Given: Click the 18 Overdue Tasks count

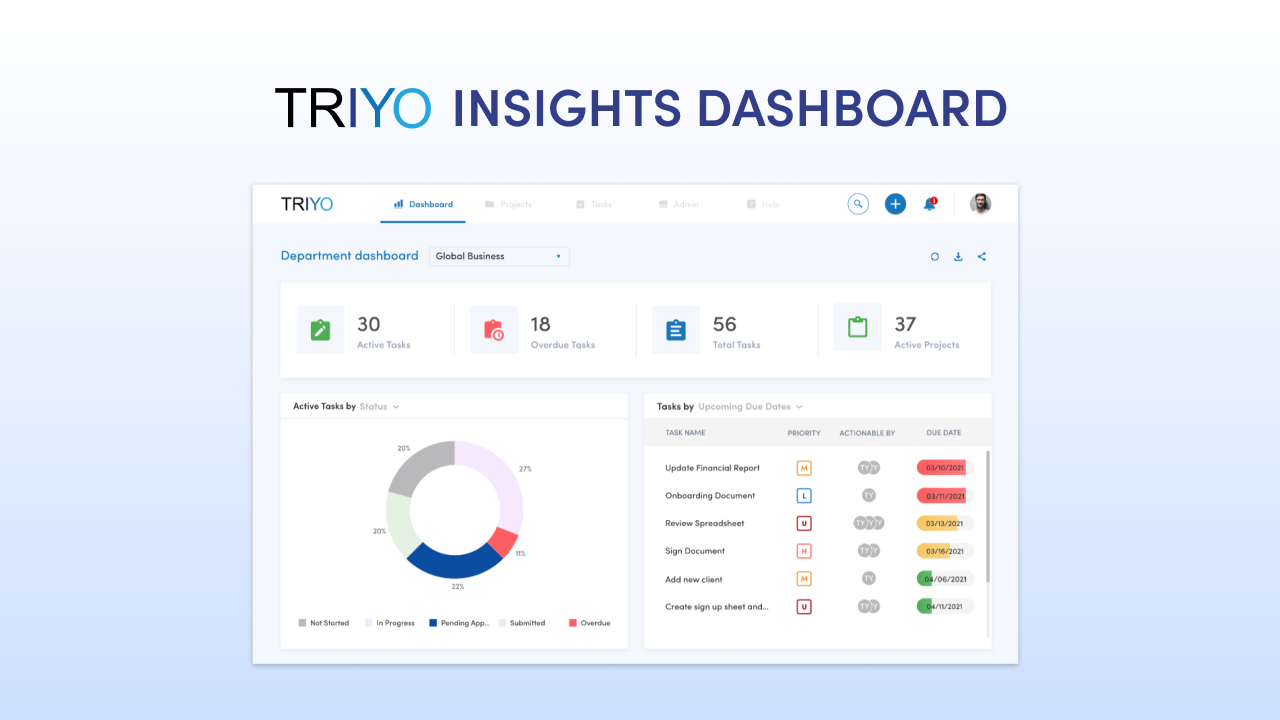Looking at the screenshot, I should [540, 324].
